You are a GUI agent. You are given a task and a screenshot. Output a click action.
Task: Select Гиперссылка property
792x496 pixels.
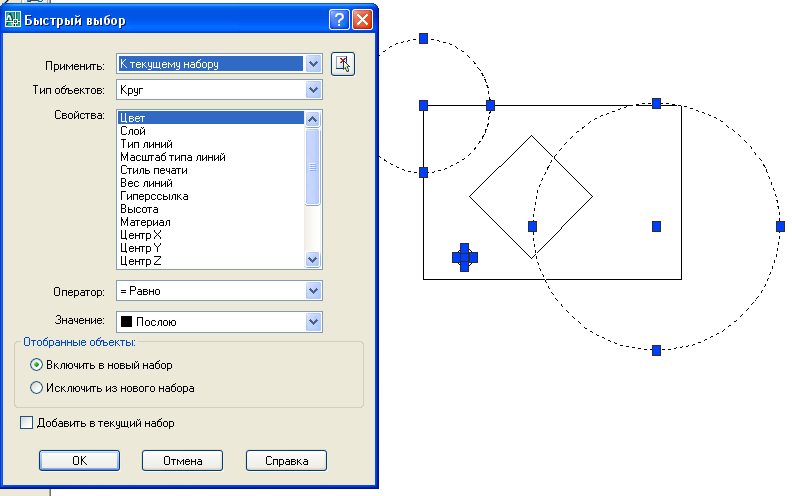click(x=211, y=196)
